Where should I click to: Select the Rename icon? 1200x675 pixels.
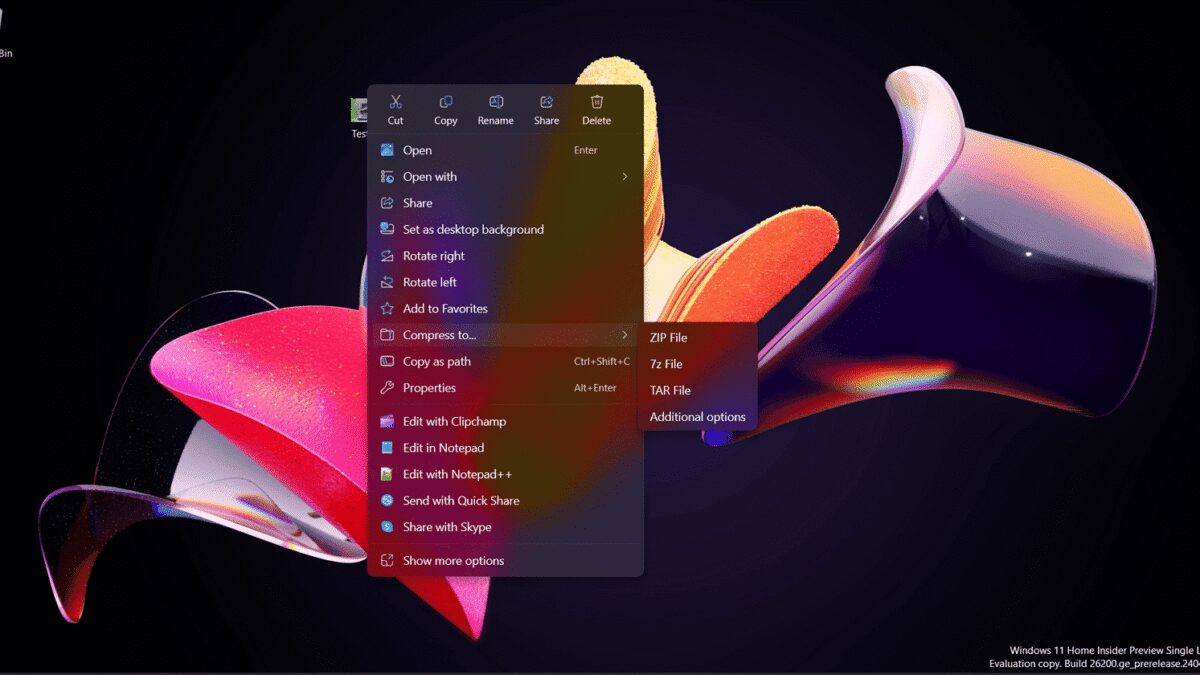[496, 100]
